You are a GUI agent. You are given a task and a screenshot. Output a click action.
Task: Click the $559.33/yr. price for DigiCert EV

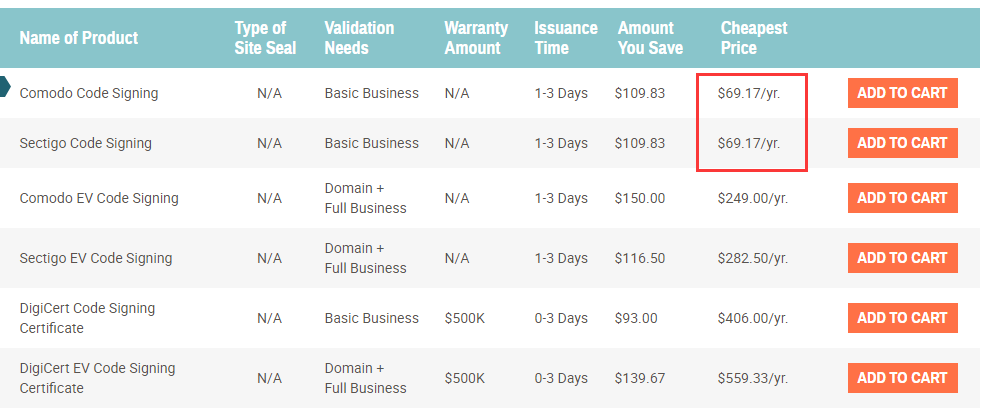coord(753,378)
